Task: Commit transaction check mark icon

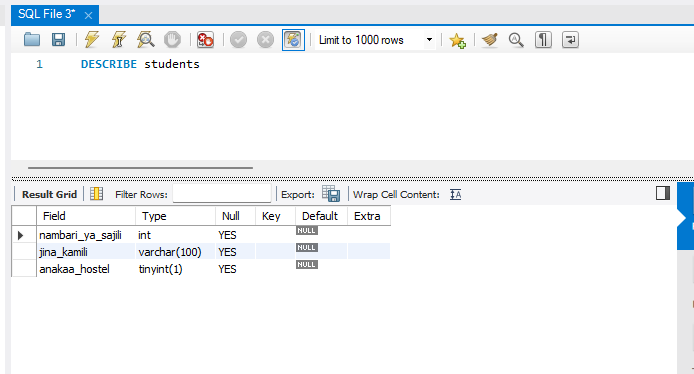Action: click(x=238, y=40)
